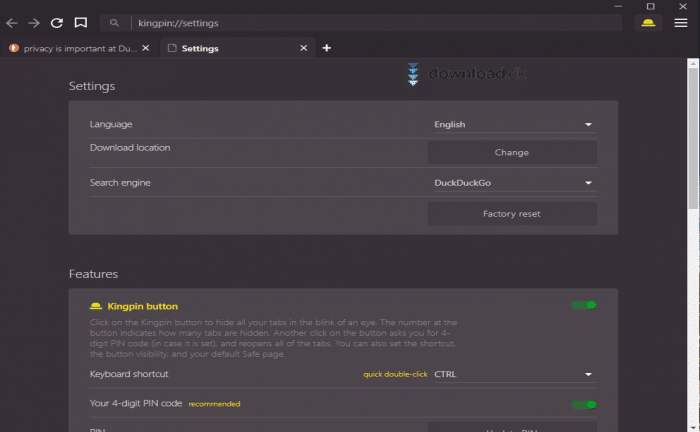Click the forward navigation arrow
Screen dimensions: 700x432
(34, 22)
